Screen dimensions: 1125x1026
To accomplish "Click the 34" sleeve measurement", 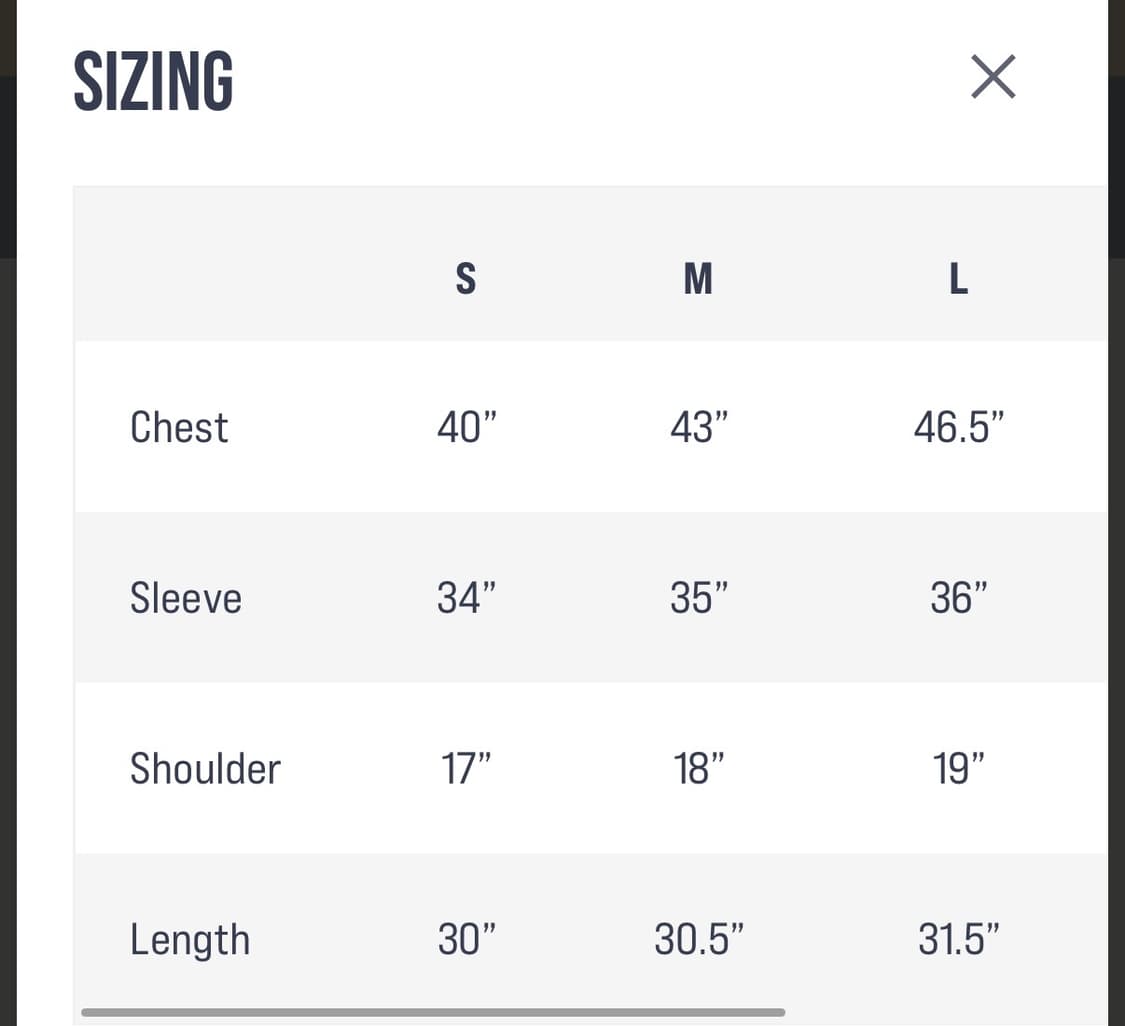I will point(467,598).
